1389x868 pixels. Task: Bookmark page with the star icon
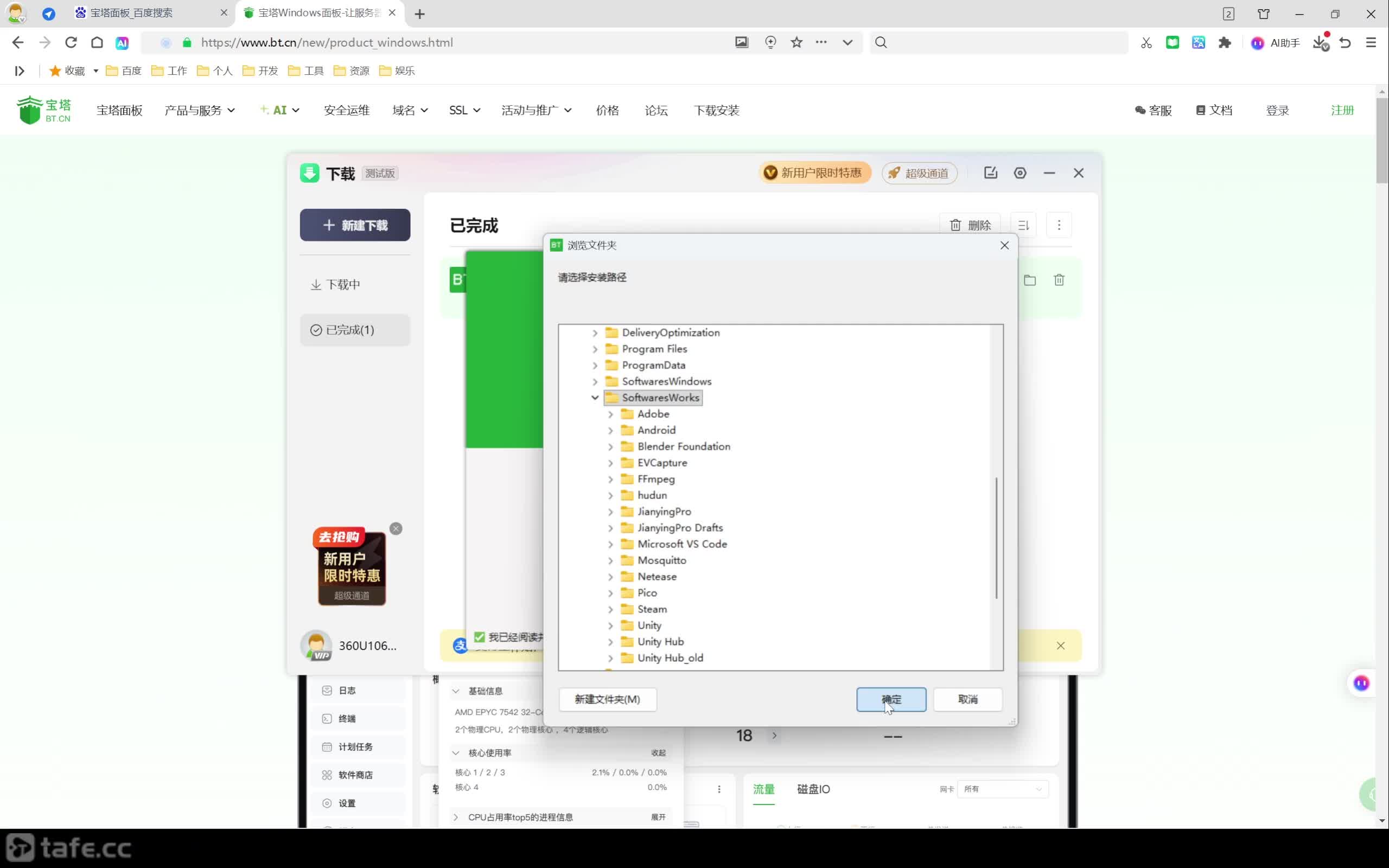click(x=796, y=42)
